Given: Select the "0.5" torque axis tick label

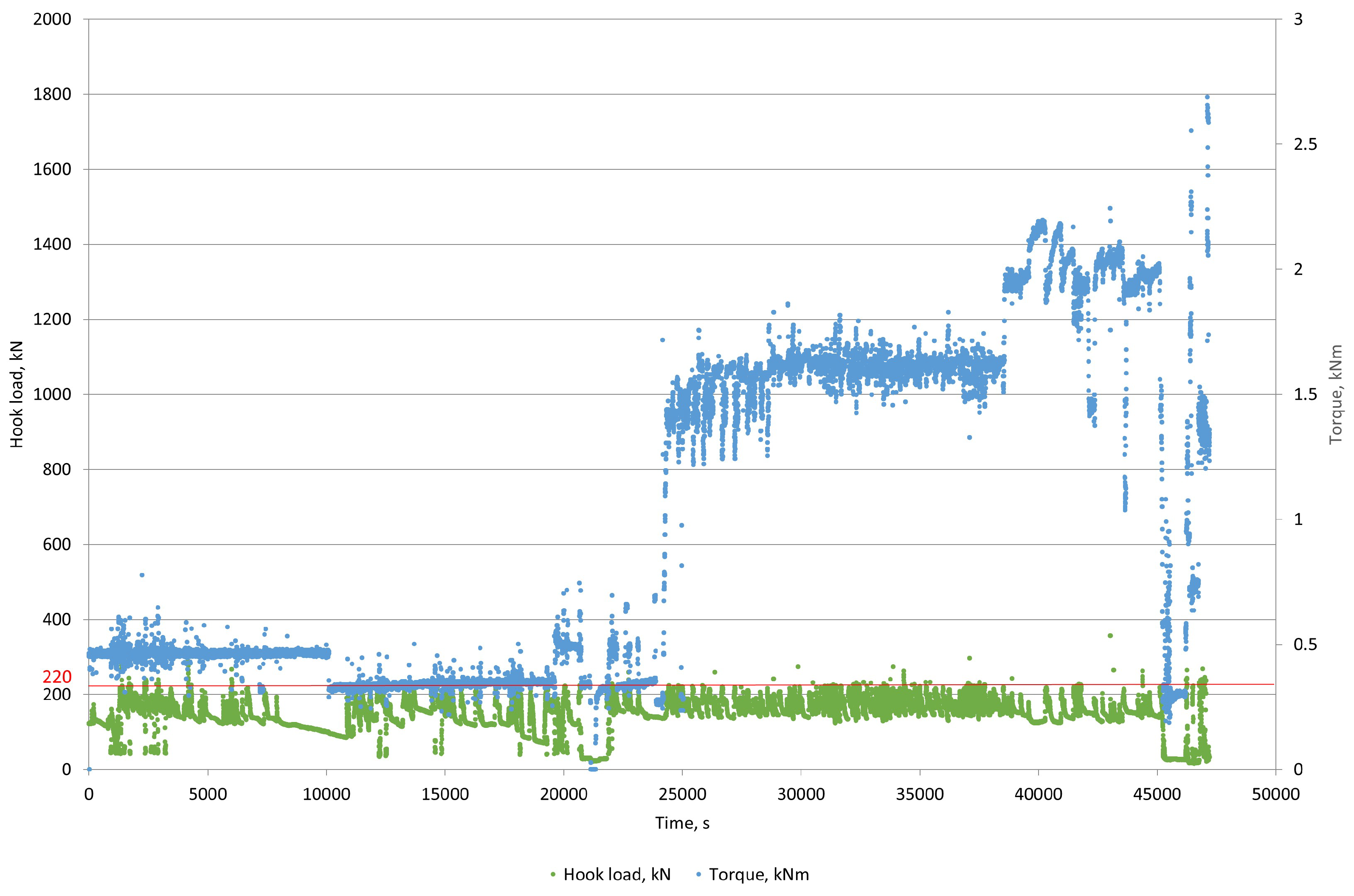Looking at the screenshot, I should (x=1306, y=644).
